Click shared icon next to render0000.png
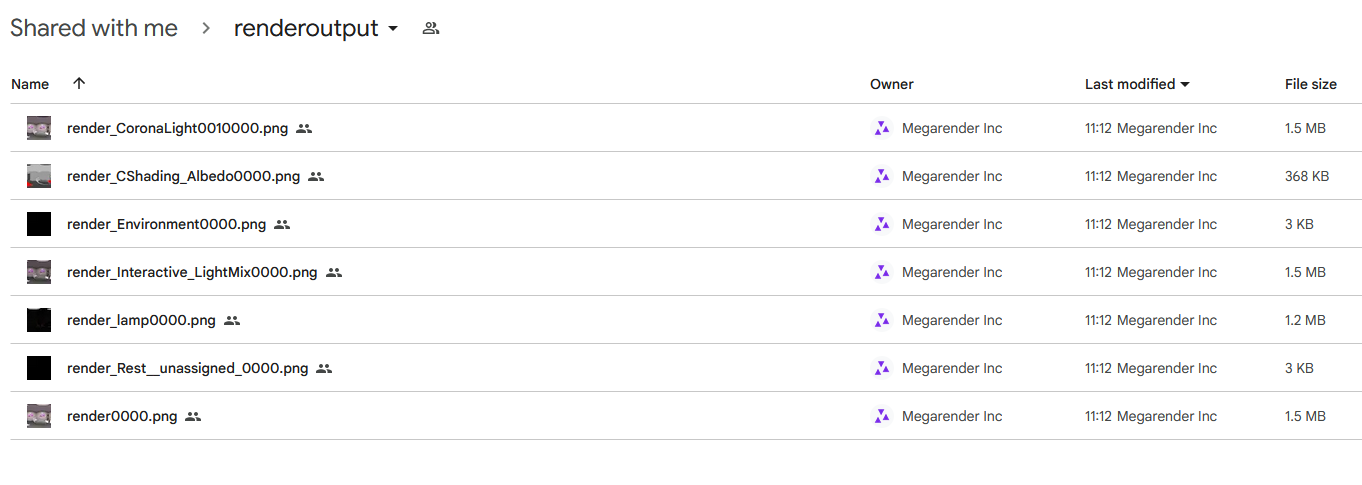Screen dimensions: 1362x485 click(193, 417)
